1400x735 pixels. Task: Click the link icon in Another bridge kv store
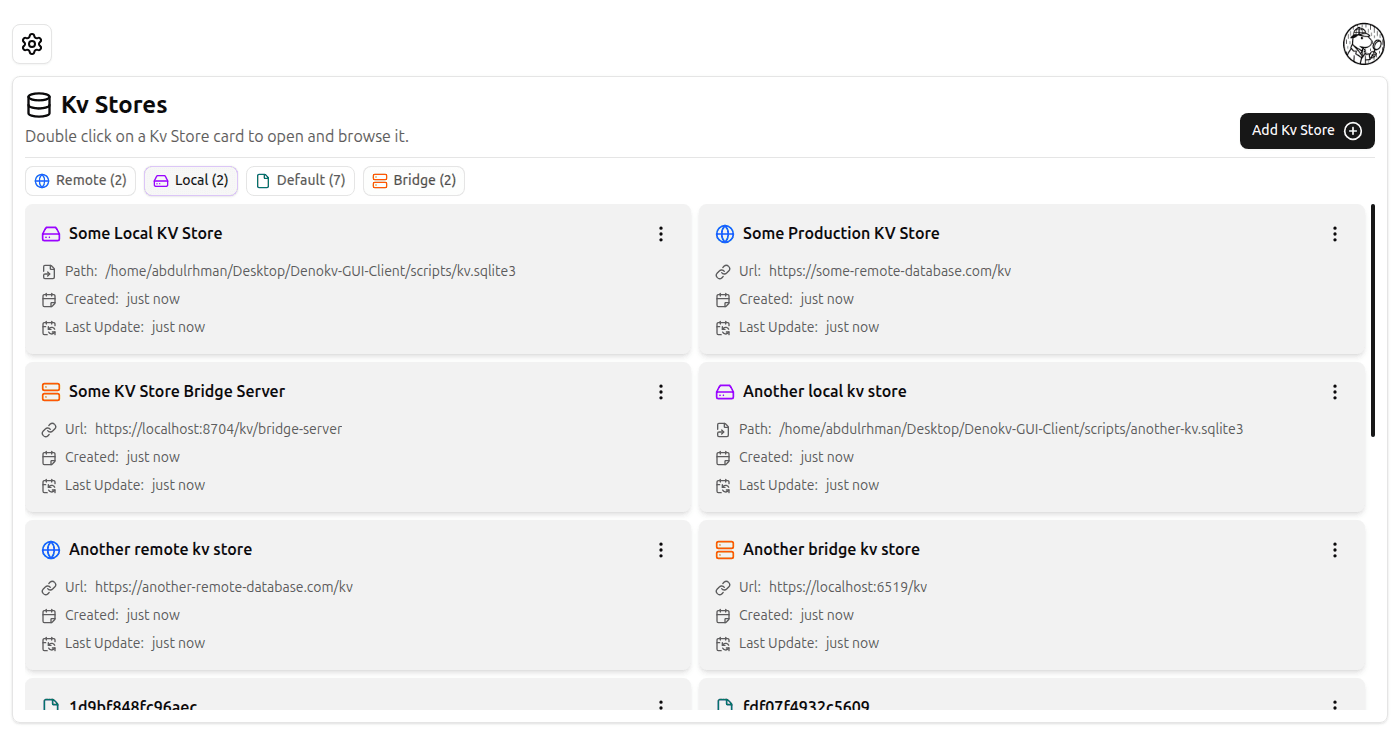pyautogui.click(x=723, y=588)
